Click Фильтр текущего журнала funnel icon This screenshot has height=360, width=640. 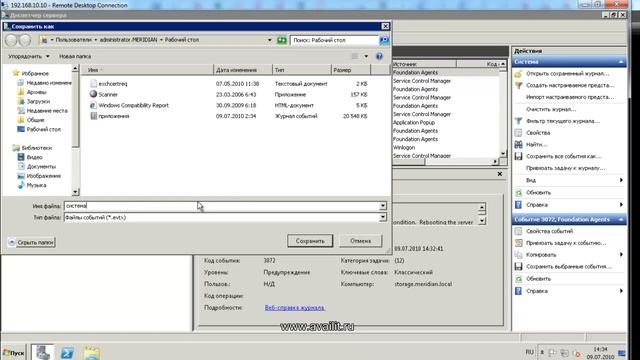click(x=518, y=121)
